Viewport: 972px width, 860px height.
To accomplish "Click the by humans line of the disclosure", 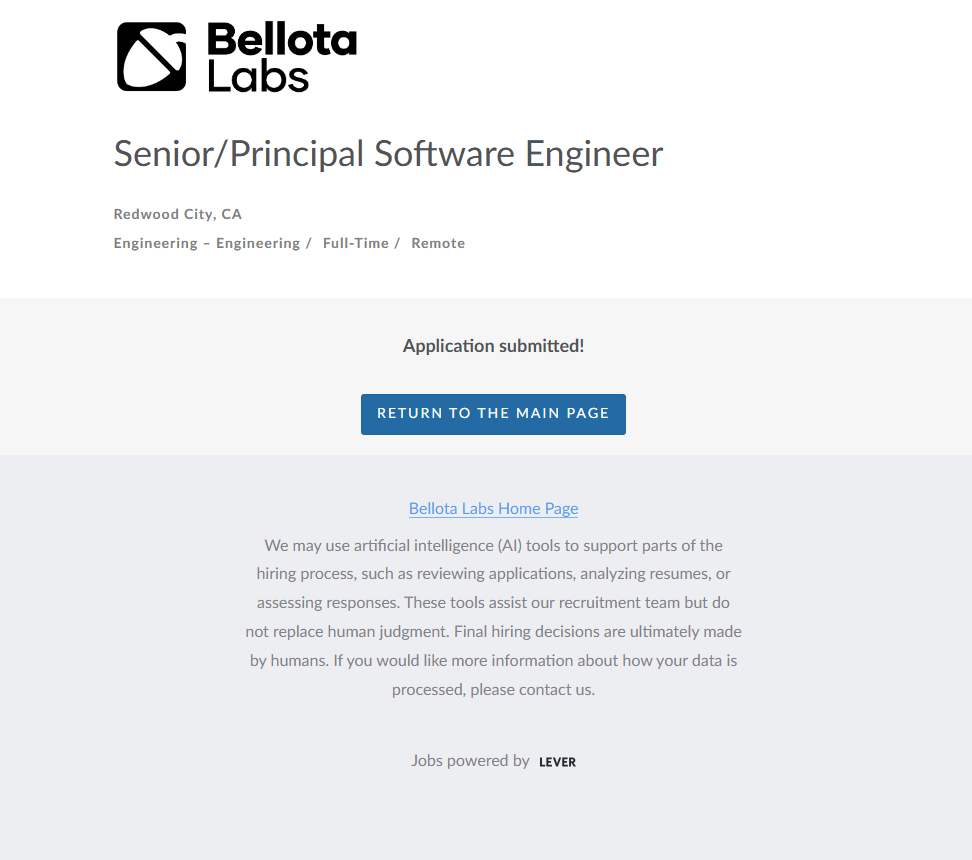I will click(493, 661).
